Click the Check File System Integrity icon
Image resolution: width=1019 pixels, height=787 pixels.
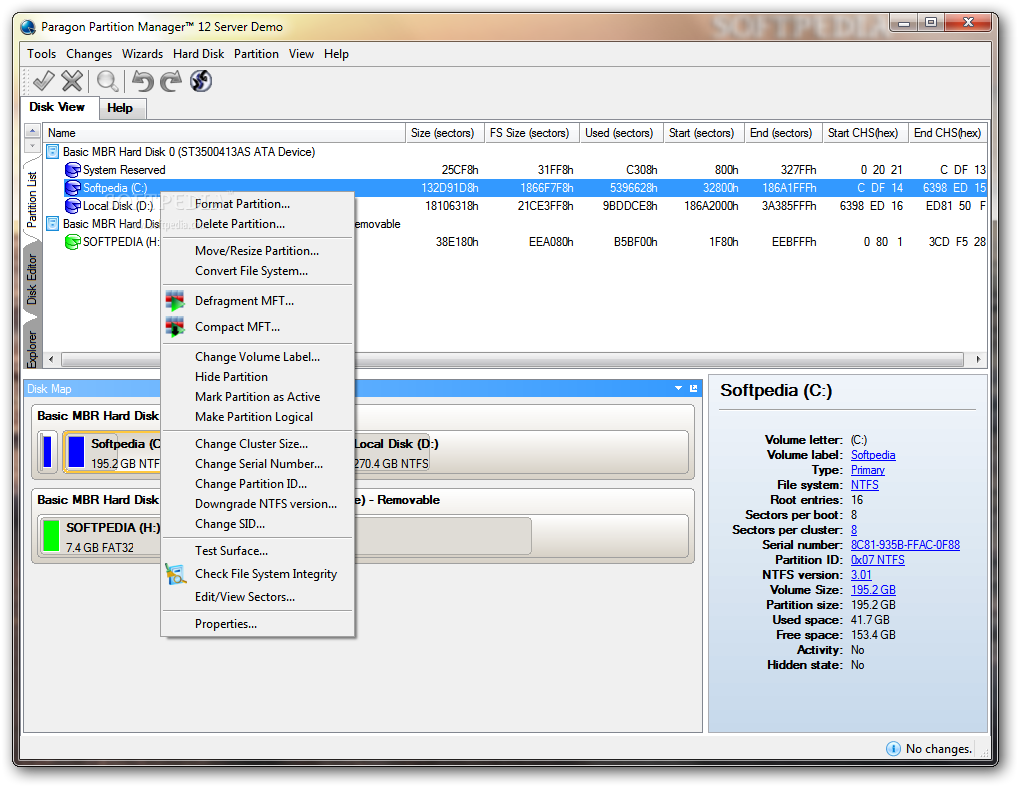point(175,574)
